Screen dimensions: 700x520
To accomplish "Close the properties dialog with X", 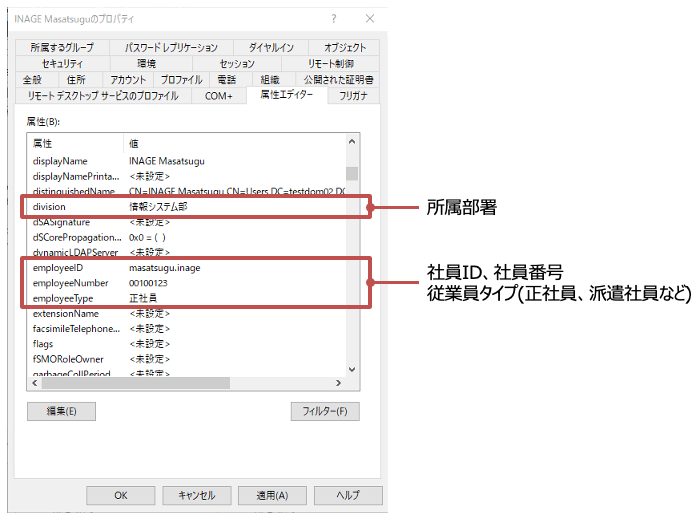I will [x=370, y=18].
